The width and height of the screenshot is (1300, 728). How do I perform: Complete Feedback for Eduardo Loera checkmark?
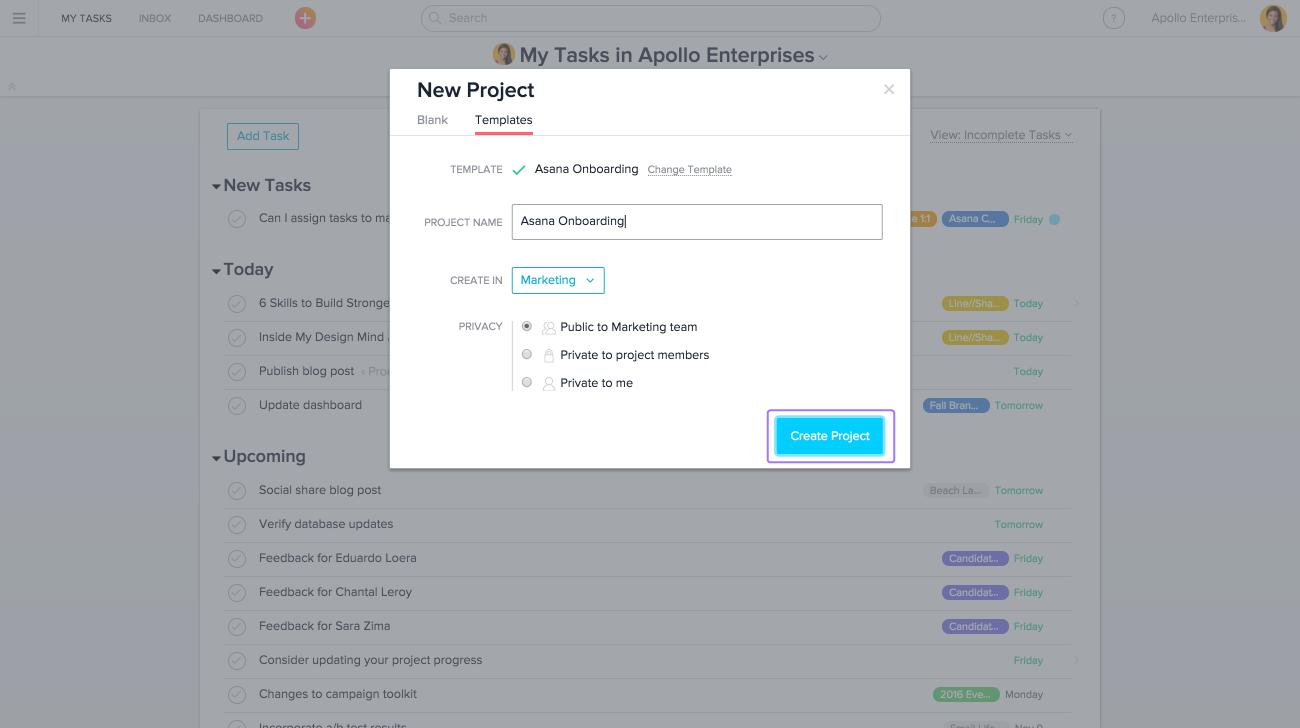tap(237, 559)
